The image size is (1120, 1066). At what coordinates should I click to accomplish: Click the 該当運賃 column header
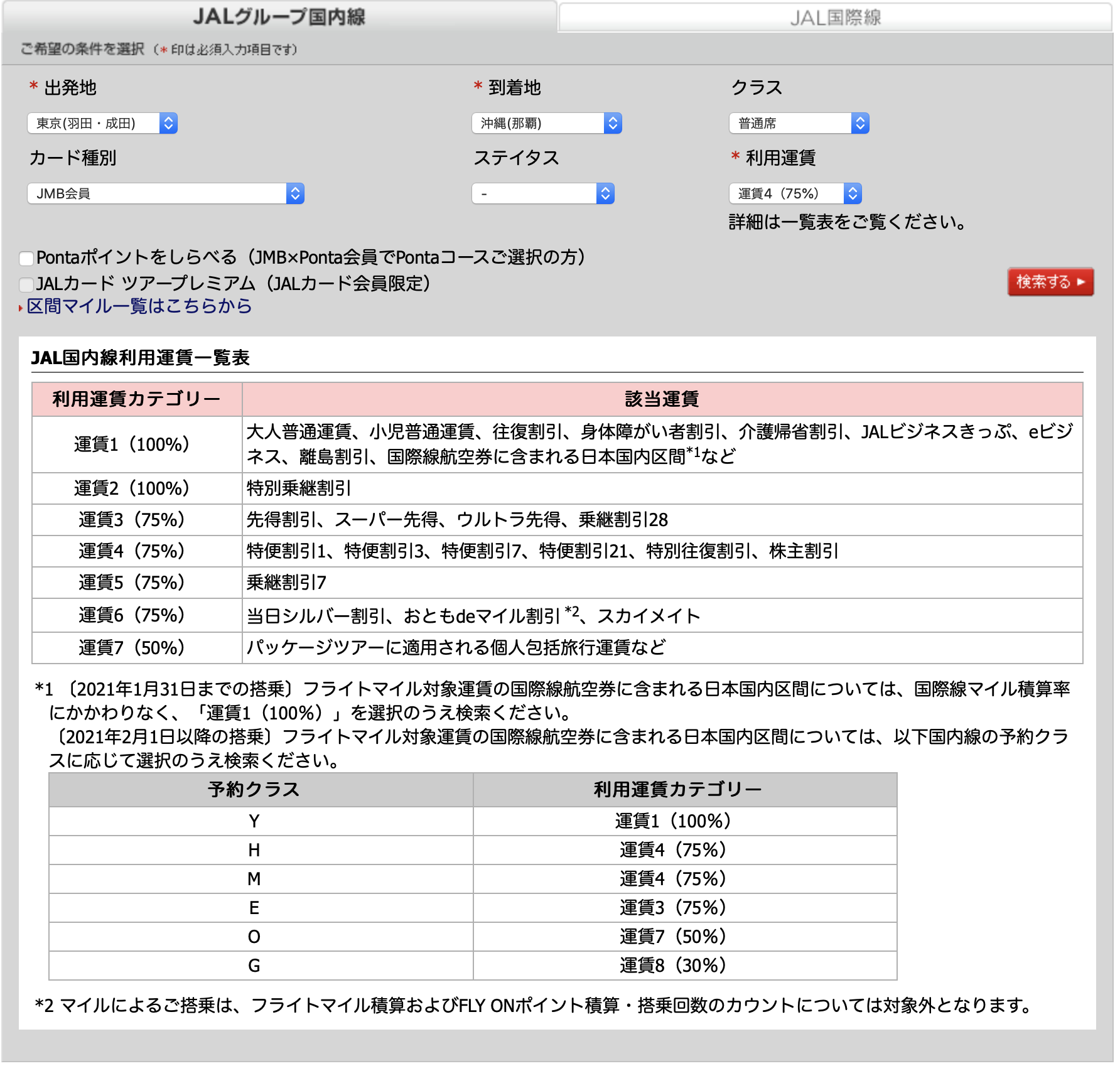pos(662,399)
